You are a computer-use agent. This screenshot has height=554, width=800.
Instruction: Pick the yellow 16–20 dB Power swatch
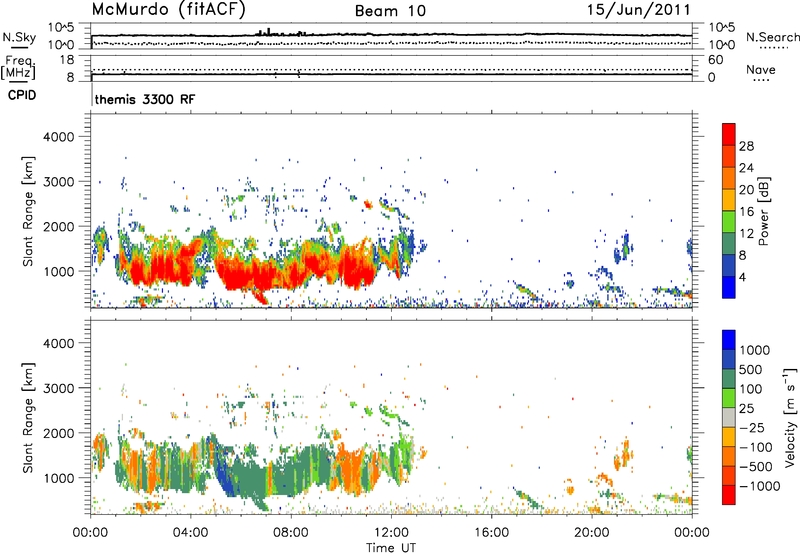click(x=729, y=200)
